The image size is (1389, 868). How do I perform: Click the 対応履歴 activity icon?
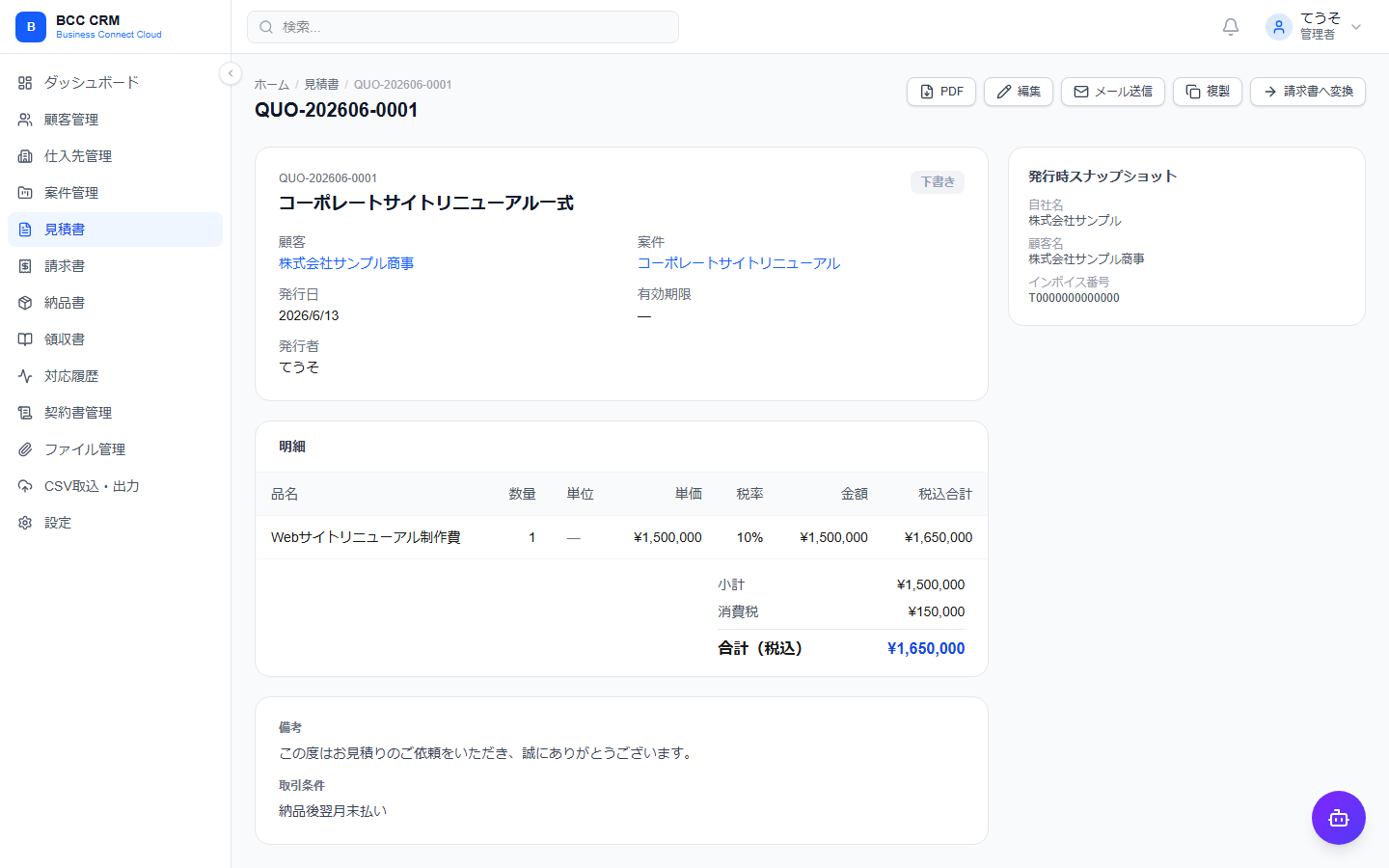tap(25, 376)
